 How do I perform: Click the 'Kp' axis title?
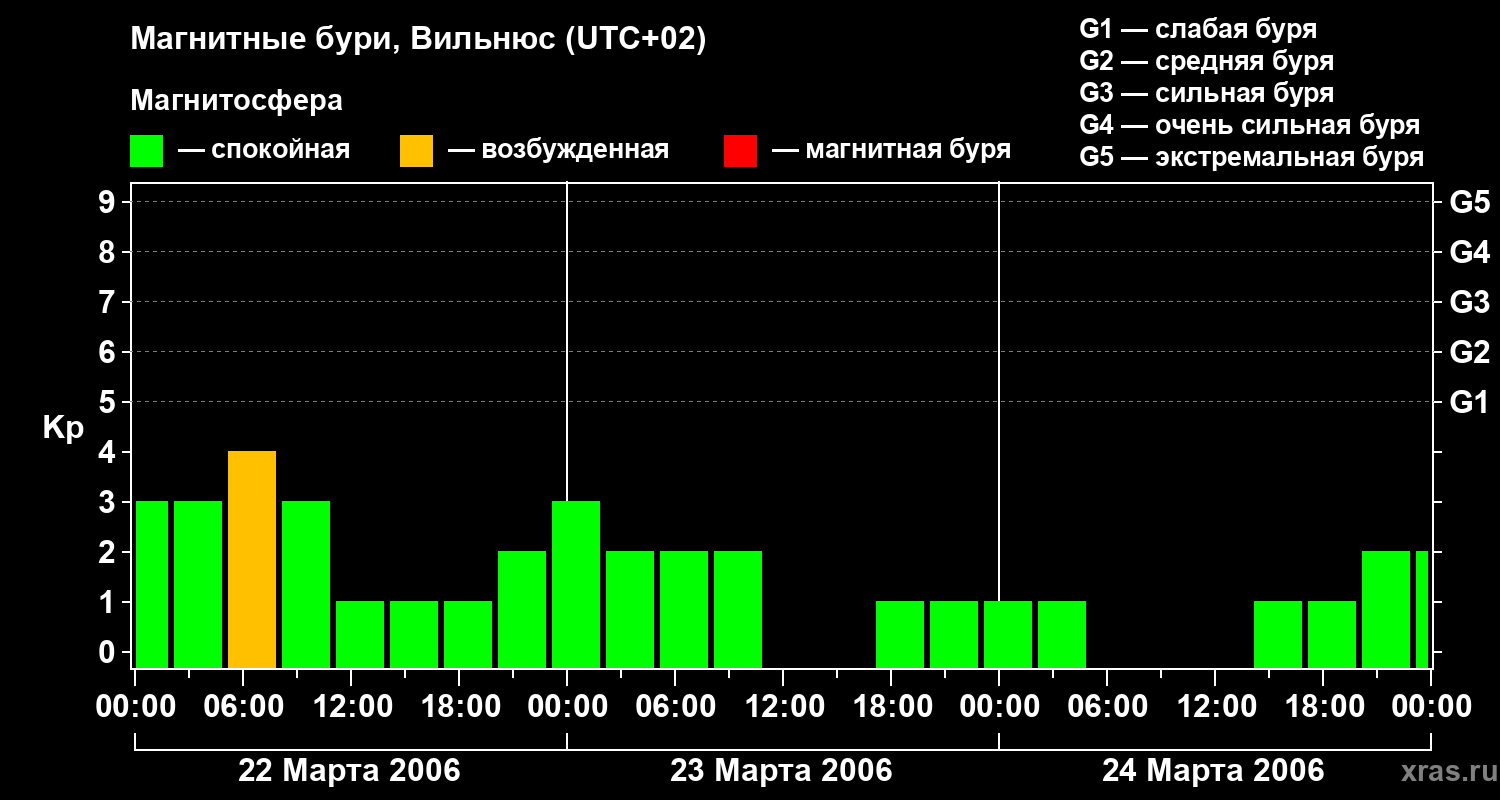(x=63, y=428)
